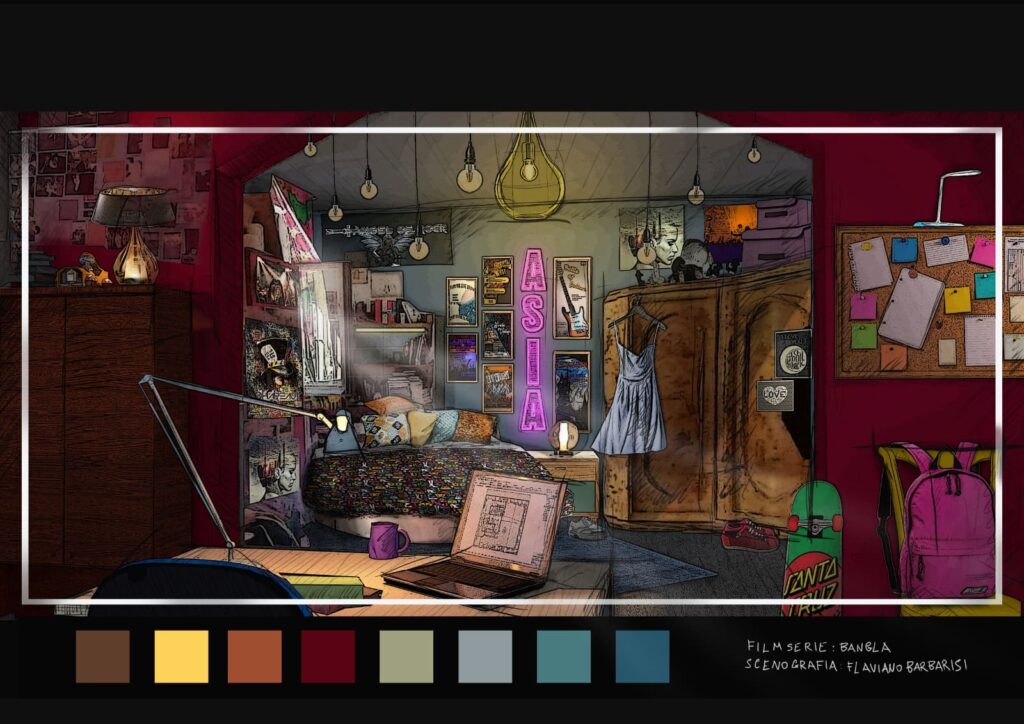The width and height of the screenshot is (1024, 724).
Task: Click the dark crimson red swatch
Action: click(x=328, y=656)
